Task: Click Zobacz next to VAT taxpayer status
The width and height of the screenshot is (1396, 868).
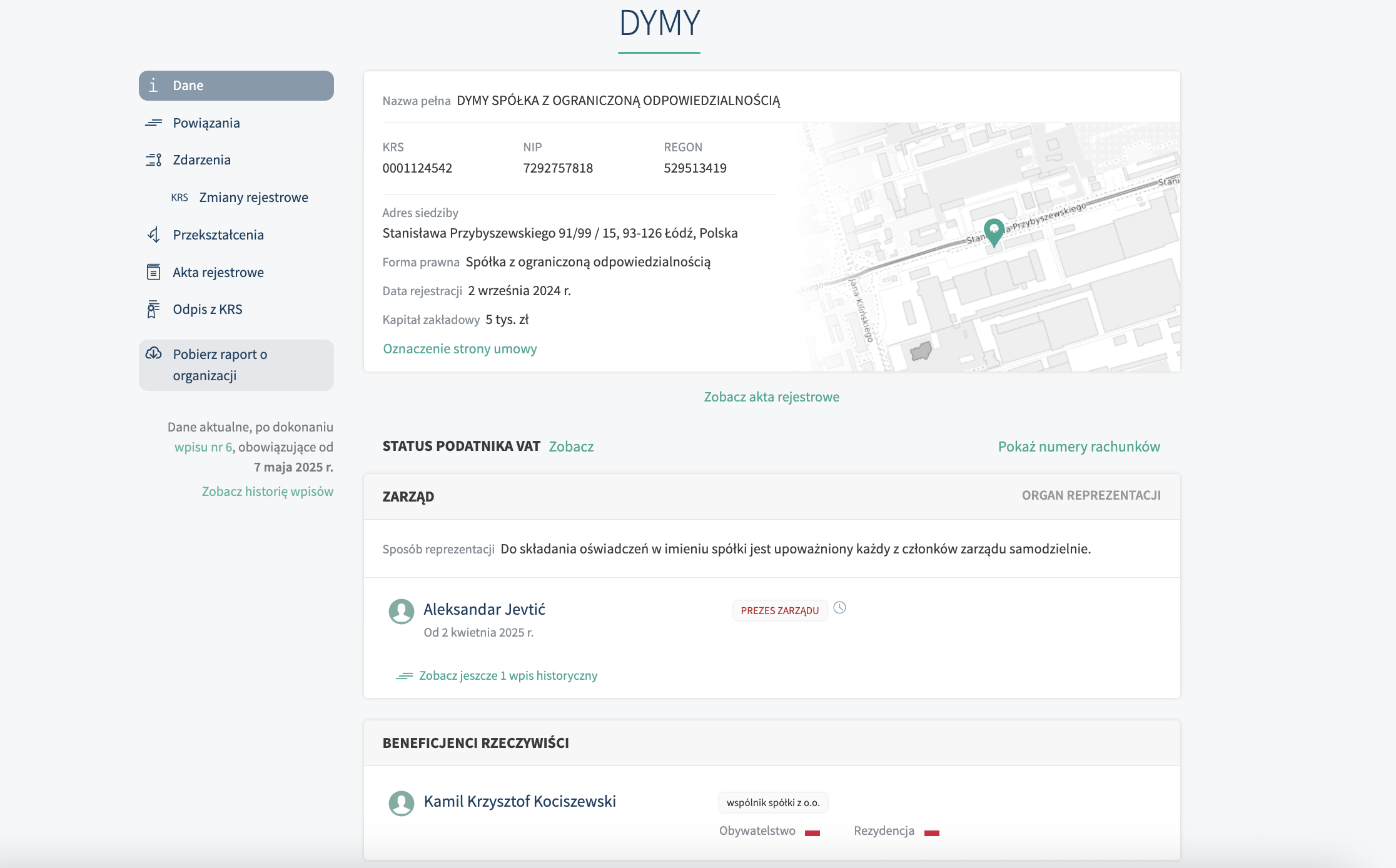Action: click(571, 447)
